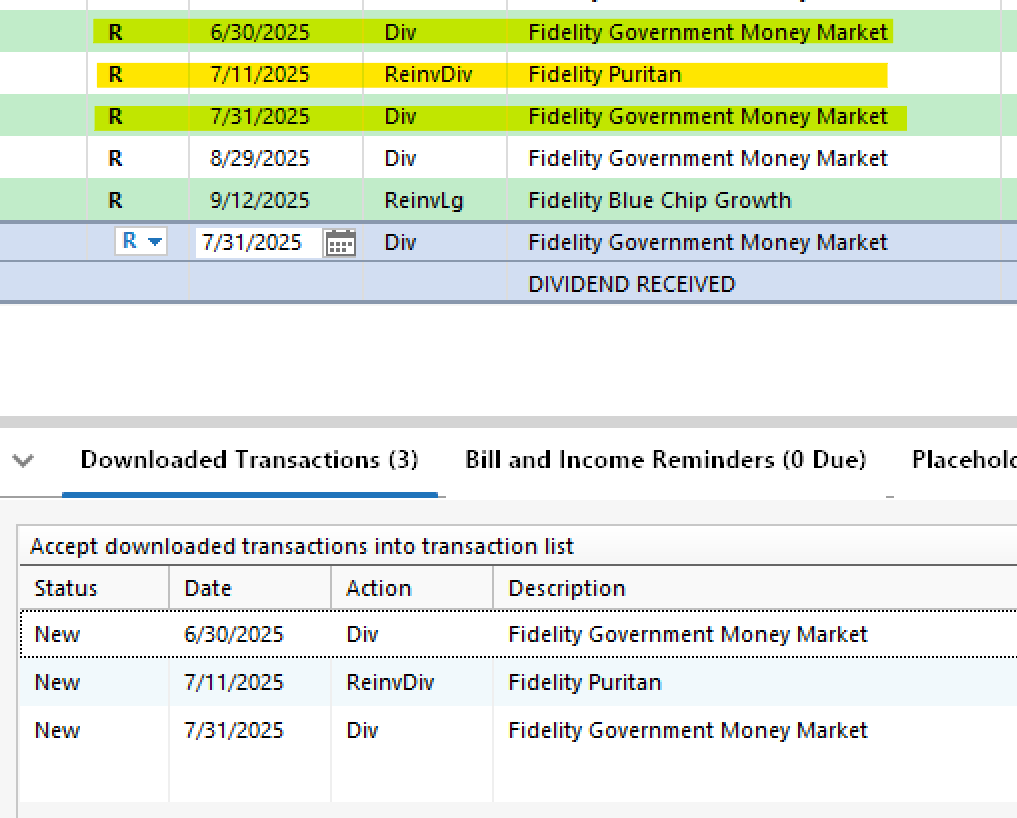
Task: Edit the 7/31/2025 date input field
Action: (x=258, y=243)
